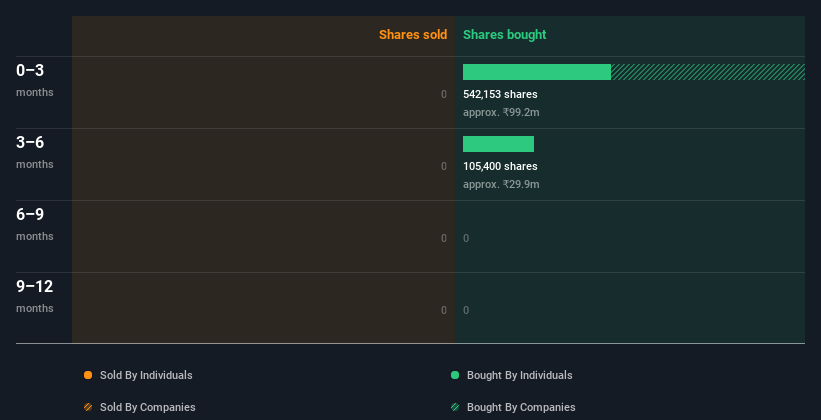Click the 6–9 months row label
821x420 pixels.
pos(35,224)
